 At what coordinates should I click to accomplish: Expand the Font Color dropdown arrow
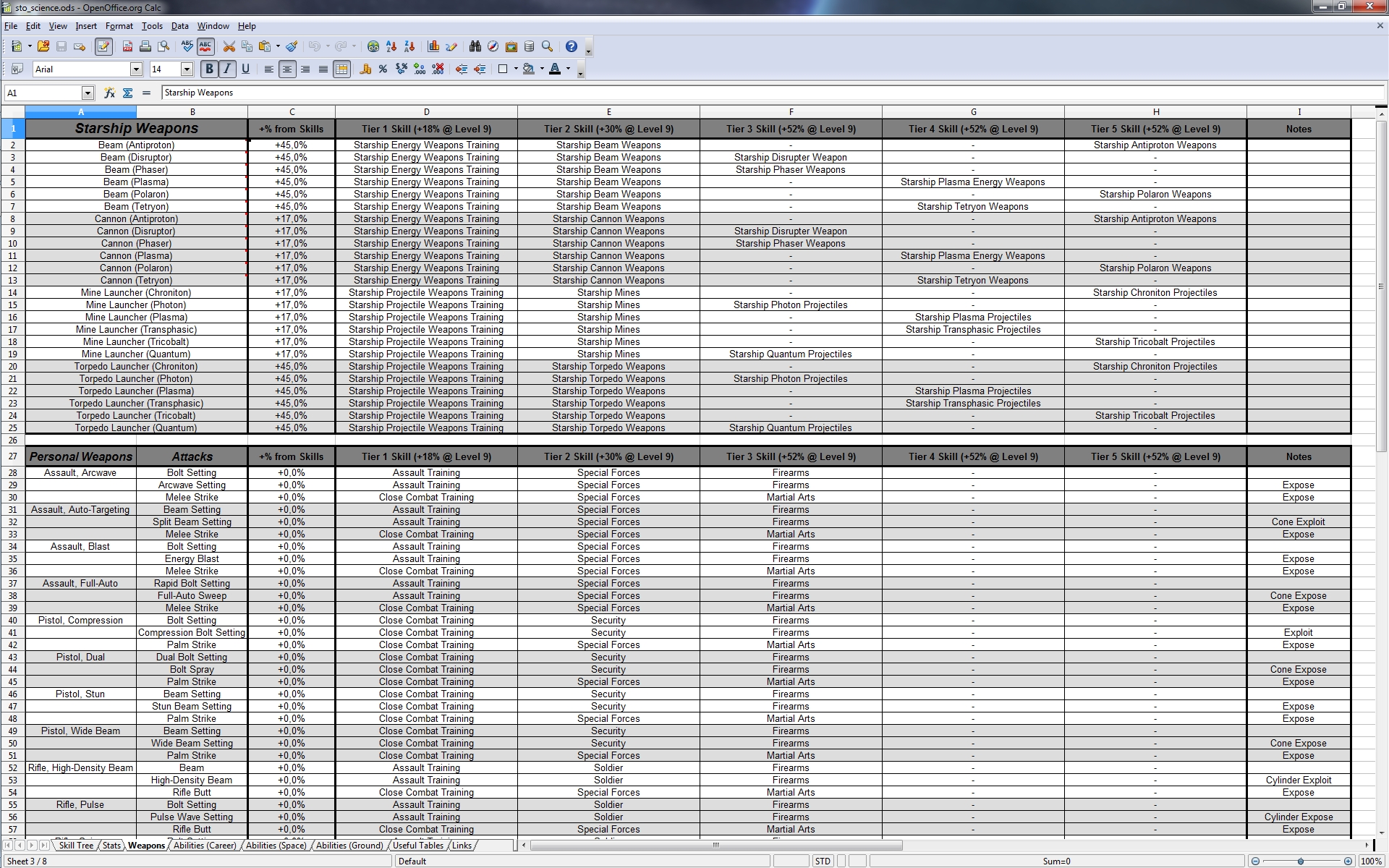[x=568, y=69]
